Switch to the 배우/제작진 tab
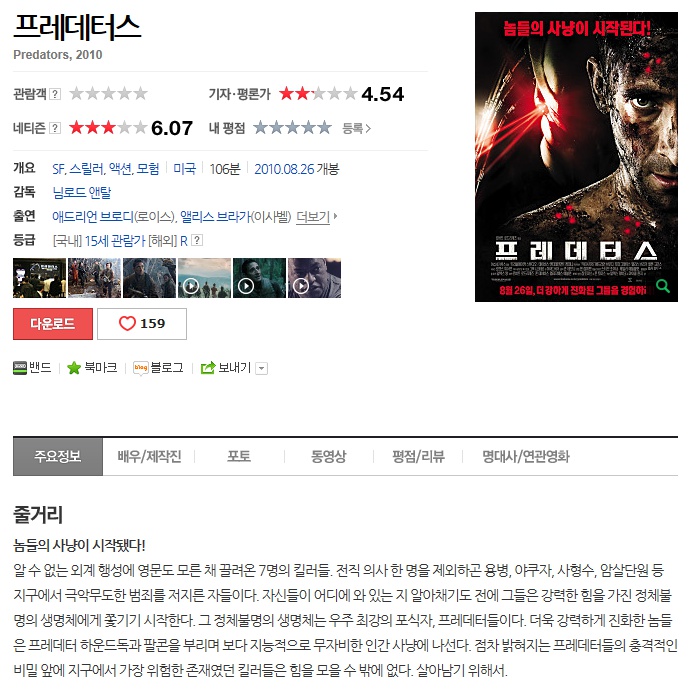691x696 pixels. coord(149,456)
